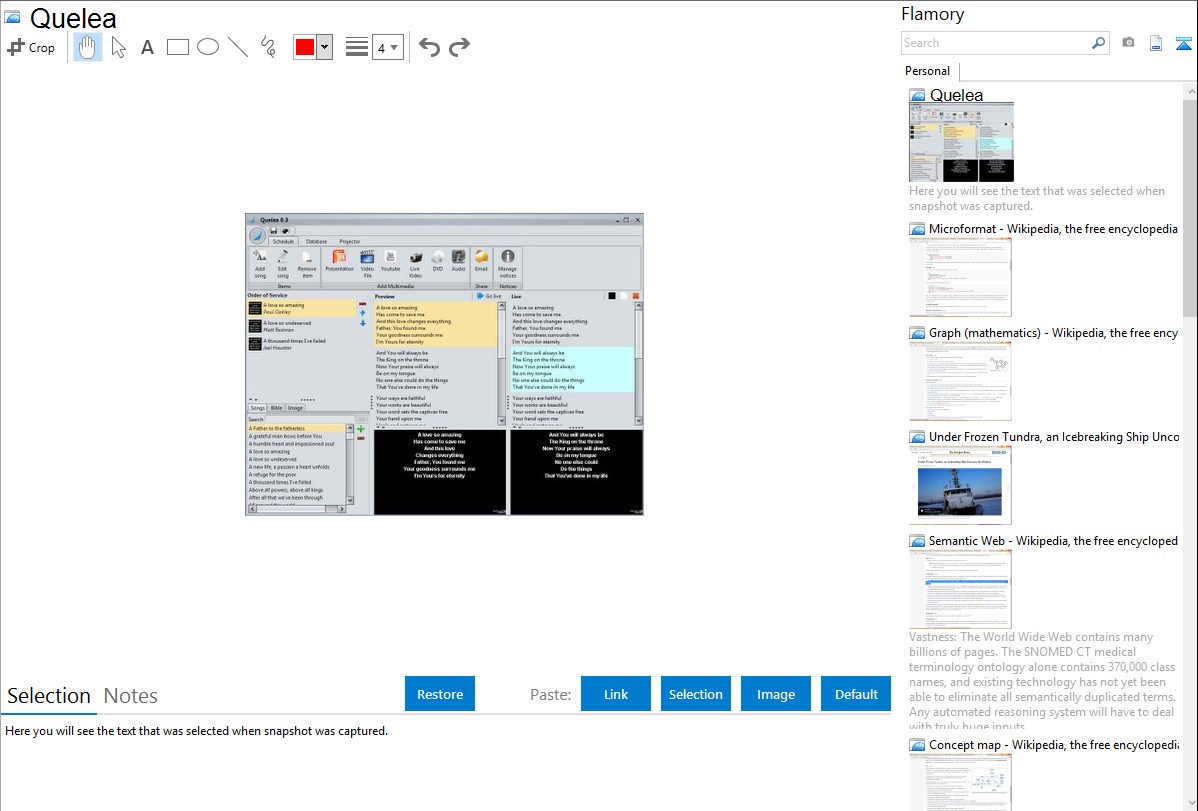
Task: Click the Default paste button
Action: click(x=856, y=694)
